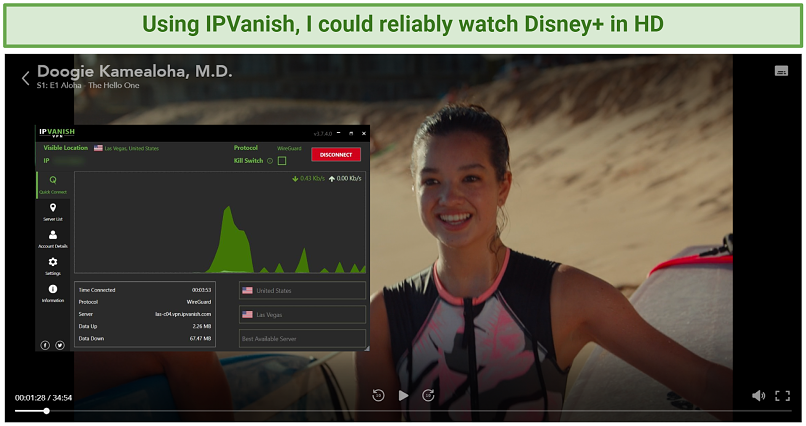Maximize the IPVanish window
Viewport: 806px width, 426px height.
pyautogui.click(x=351, y=133)
